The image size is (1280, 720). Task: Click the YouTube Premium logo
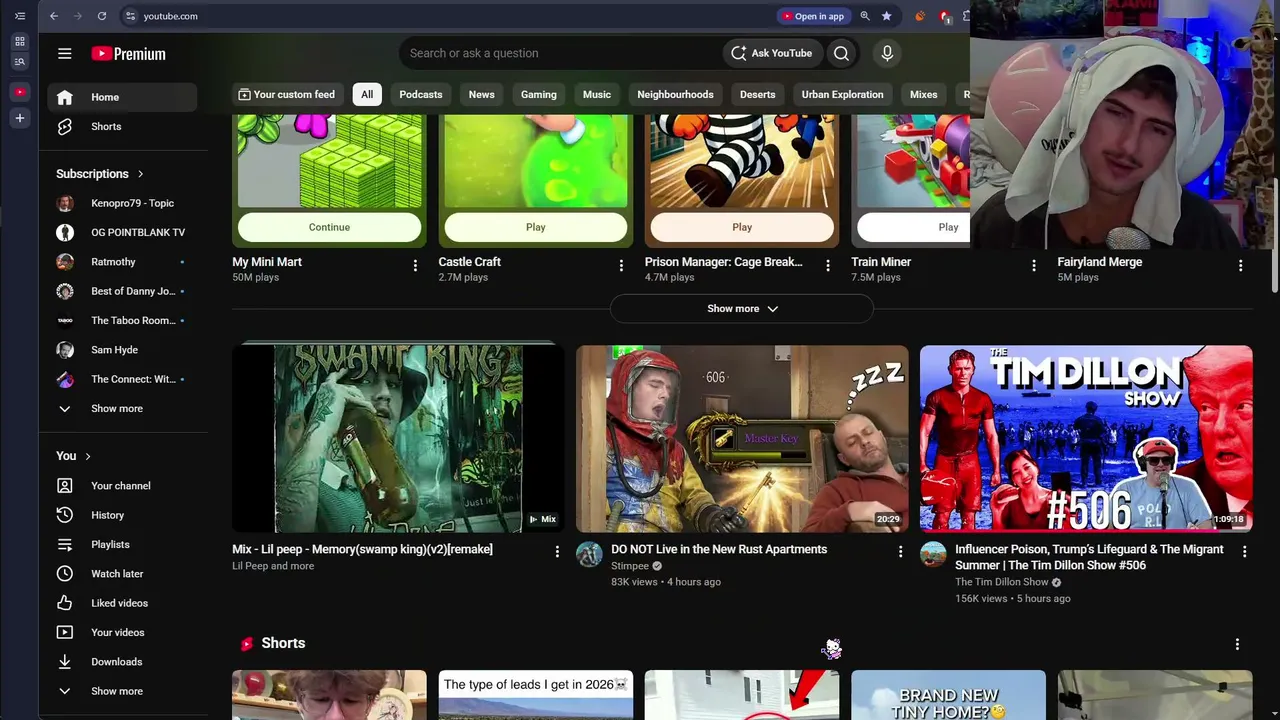(128, 54)
